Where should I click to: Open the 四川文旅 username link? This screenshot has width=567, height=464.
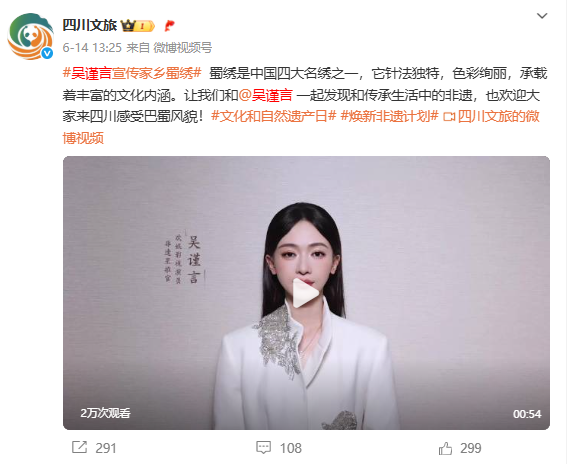(90, 25)
